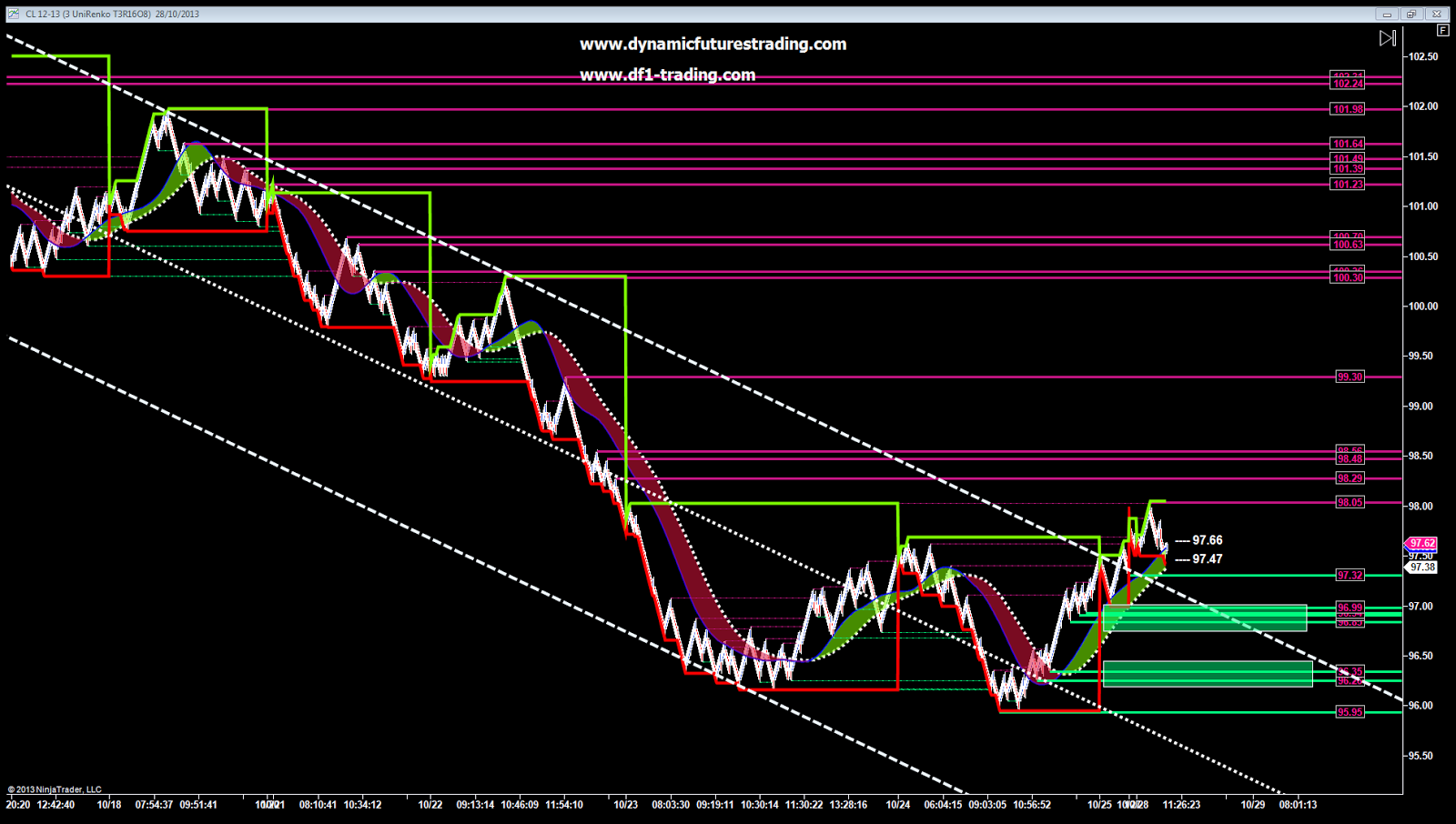Click the CL 12-13 chart title text
Screen dimensions: 1456x824
pos(113,14)
